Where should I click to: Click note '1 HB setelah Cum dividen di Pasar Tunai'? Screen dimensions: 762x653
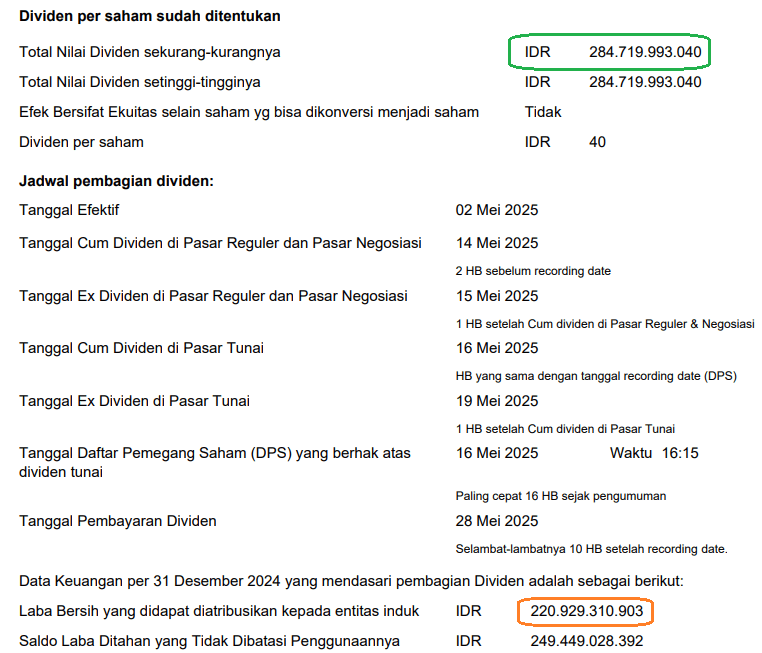565,429
